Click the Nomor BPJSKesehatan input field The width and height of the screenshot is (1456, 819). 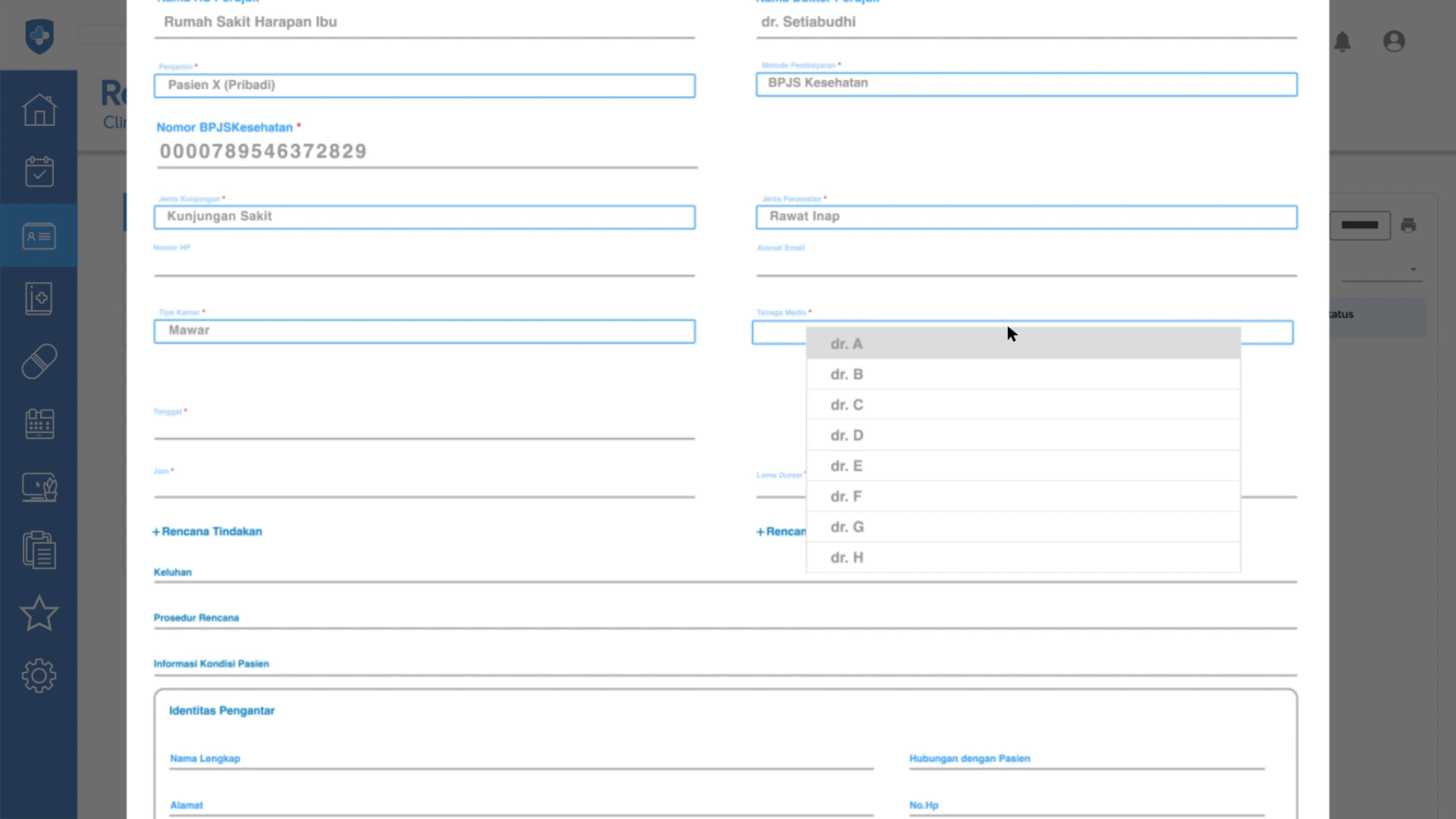click(x=427, y=152)
